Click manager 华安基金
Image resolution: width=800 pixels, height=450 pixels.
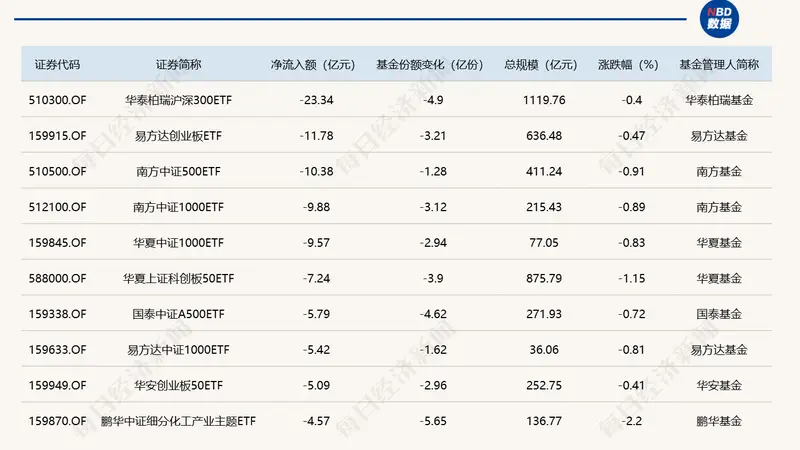click(x=719, y=386)
